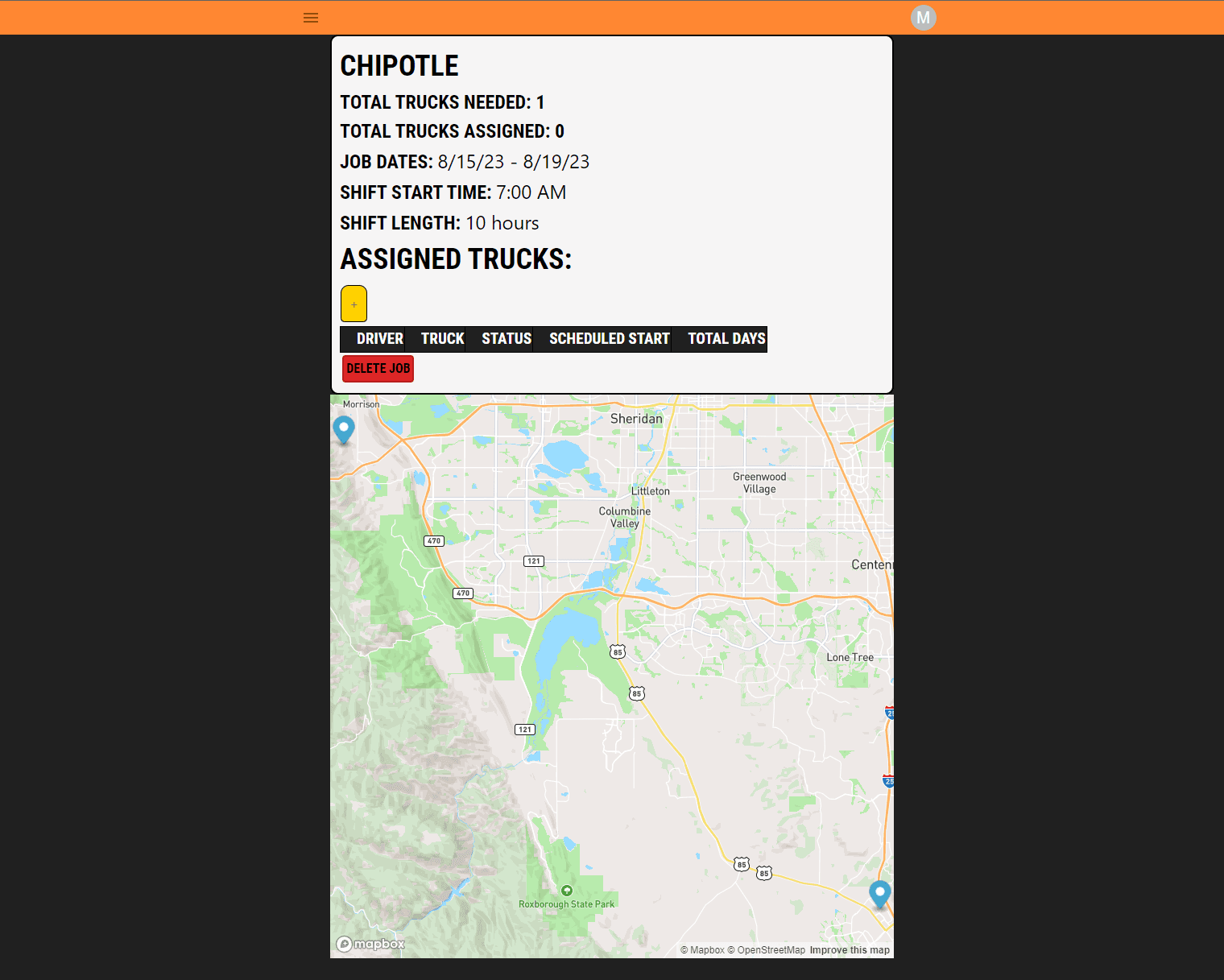This screenshot has width=1224, height=980.
Task: Click the Roxborough State Park label
Action: tap(567, 904)
